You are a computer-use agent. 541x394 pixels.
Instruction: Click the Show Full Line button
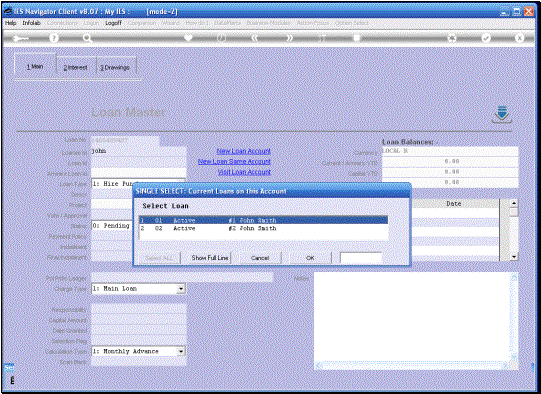pos(210,258)
